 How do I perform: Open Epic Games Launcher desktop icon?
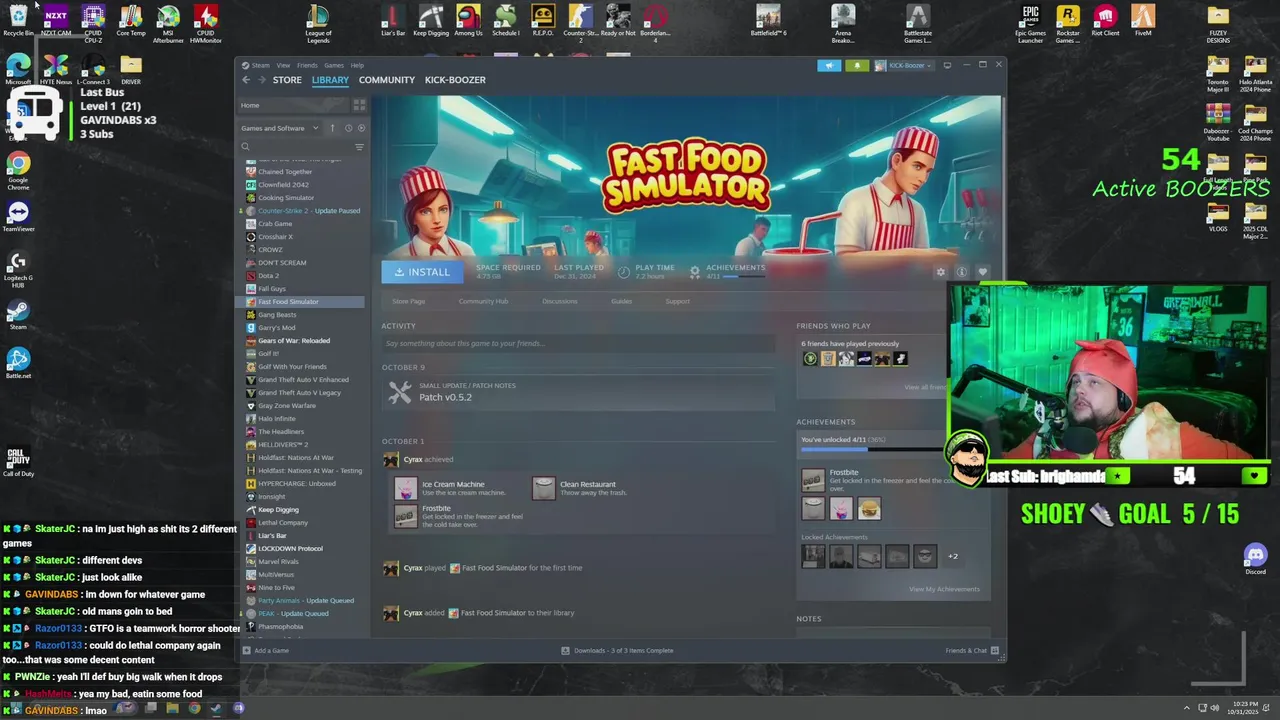click(1030, 24)
